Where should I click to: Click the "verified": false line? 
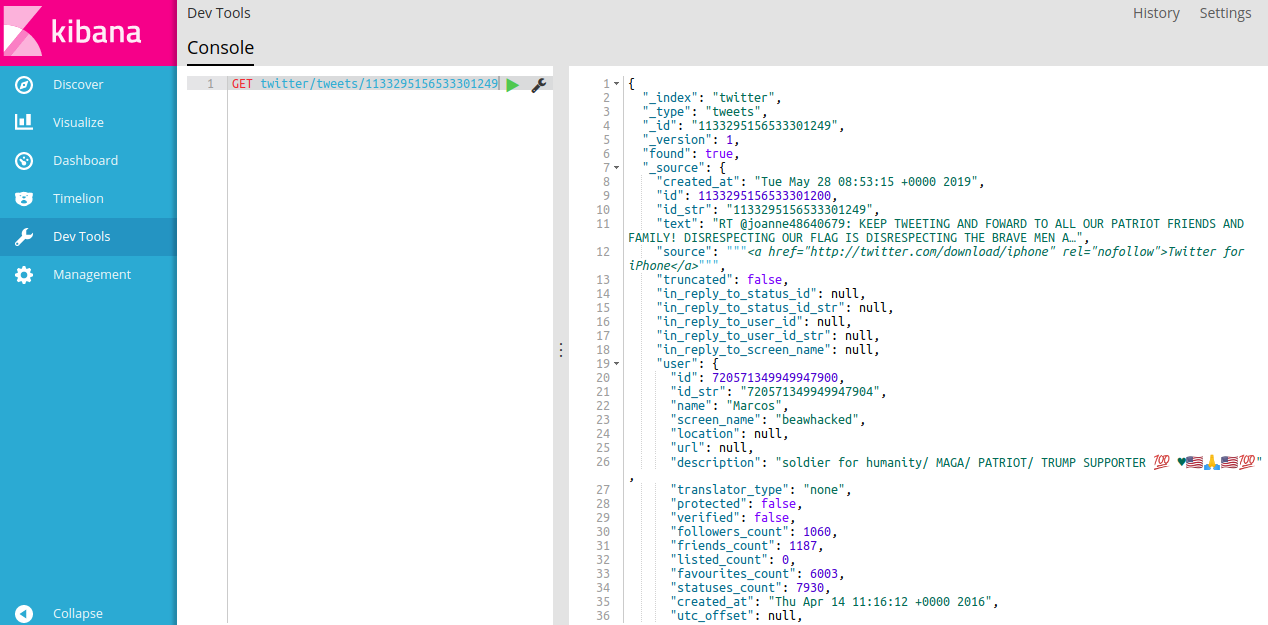(732, 518)
